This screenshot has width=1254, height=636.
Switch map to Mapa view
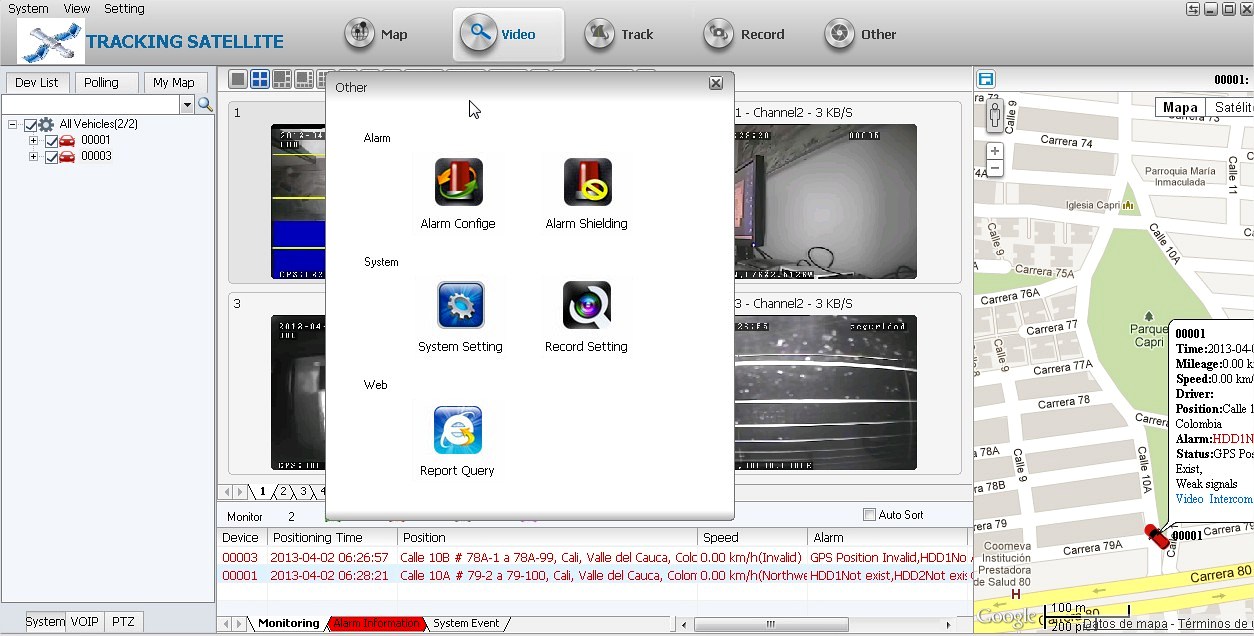click(1180, 108)
